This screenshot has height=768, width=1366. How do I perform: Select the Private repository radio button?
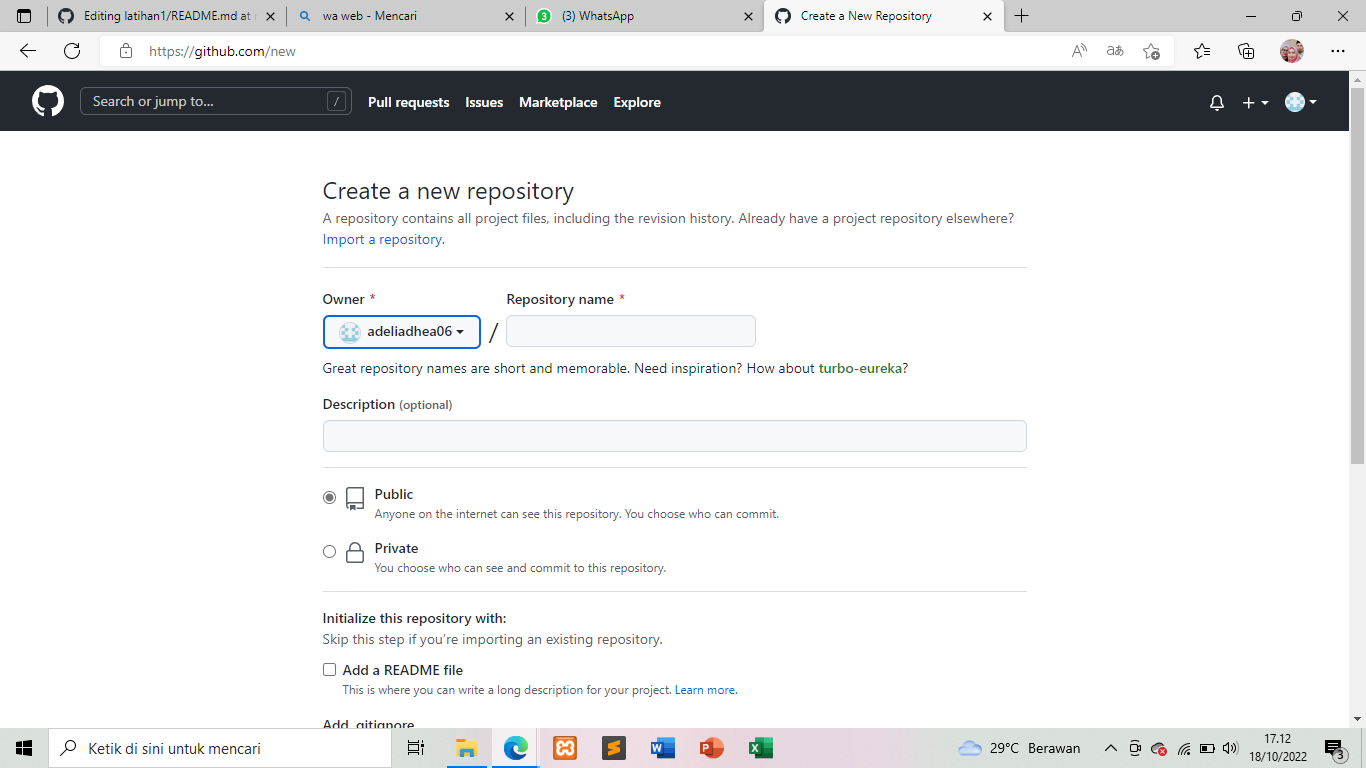(x=329, y=551)
